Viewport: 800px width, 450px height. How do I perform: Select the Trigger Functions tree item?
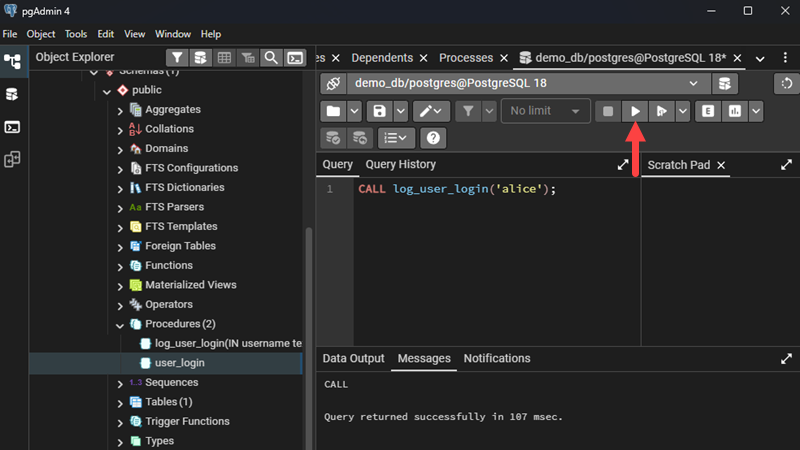[x=187, y=421]
